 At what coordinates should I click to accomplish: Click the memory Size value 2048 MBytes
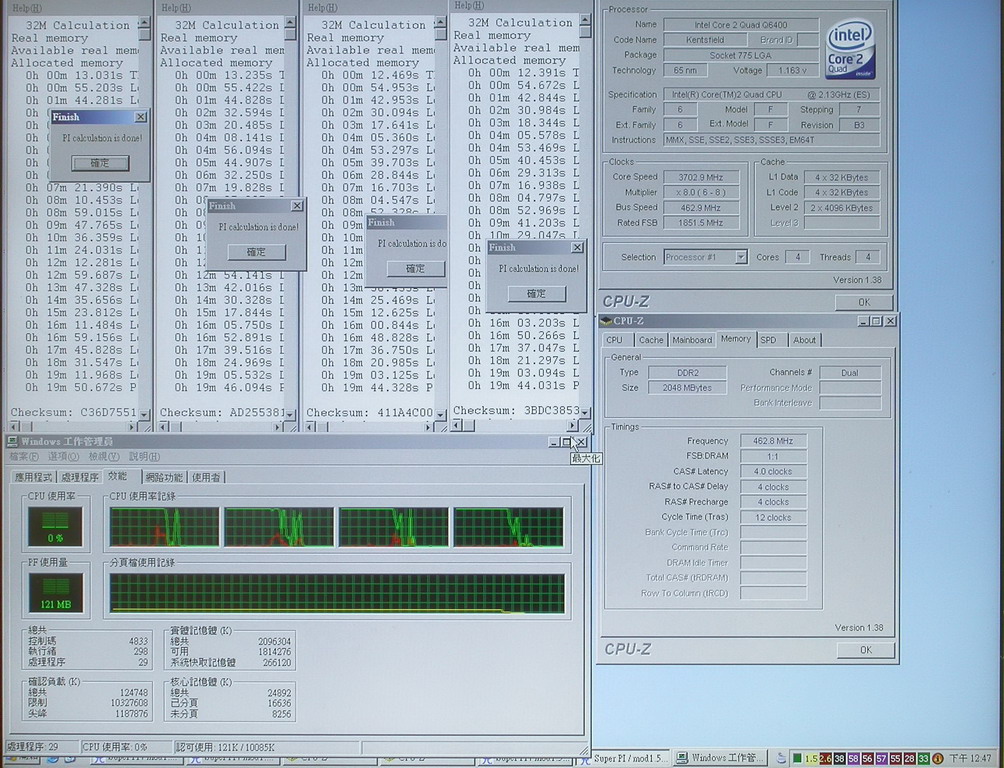pyautogui.click(x=687, y=388)
